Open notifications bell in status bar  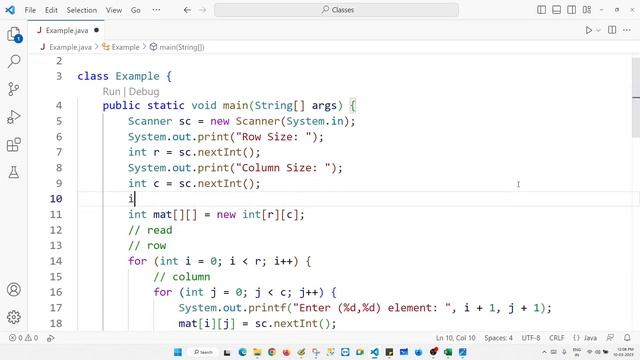pos(627,338)
